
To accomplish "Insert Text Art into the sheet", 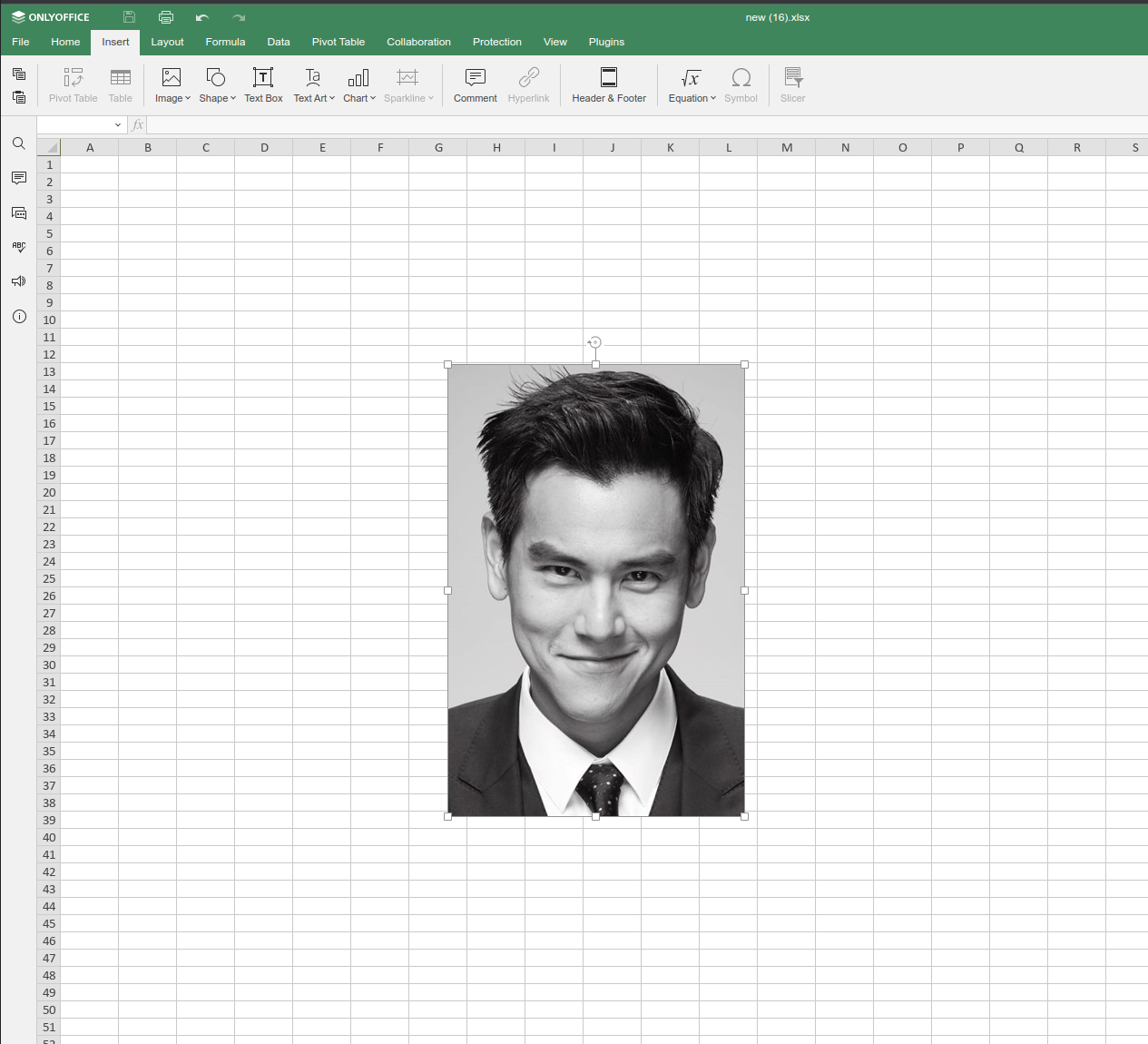I will click(x=312, y=84).
